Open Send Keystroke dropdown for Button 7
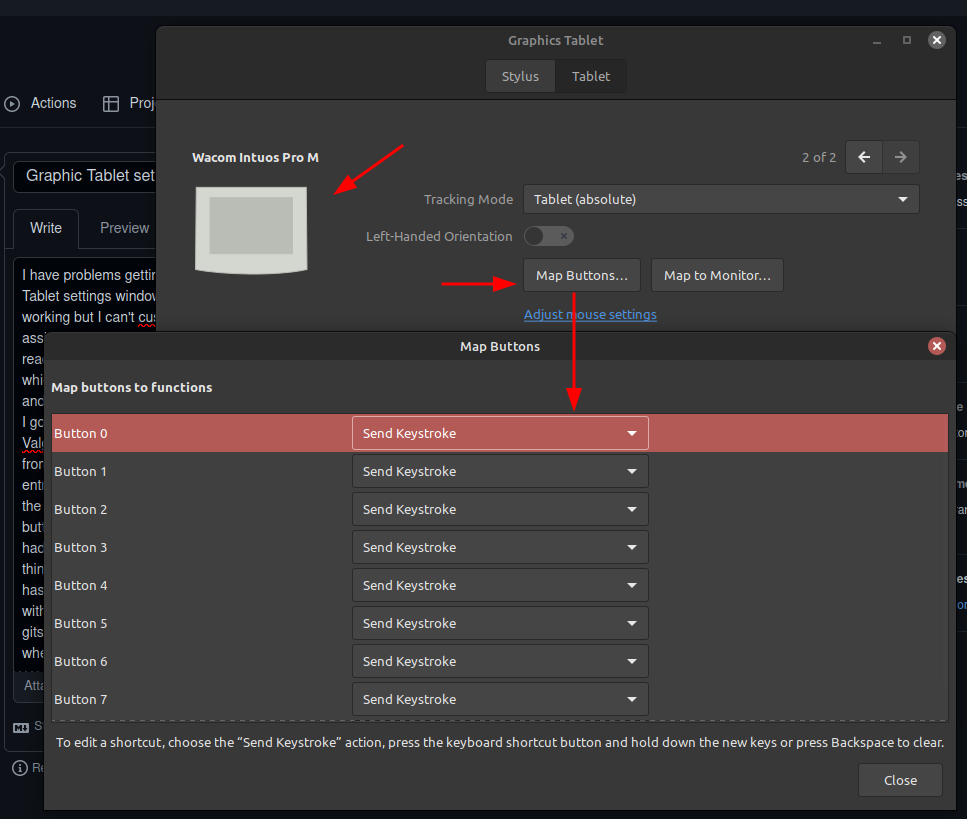Image resolution: width=967 pixels, height=819 pixels. [x=499, y=699]
